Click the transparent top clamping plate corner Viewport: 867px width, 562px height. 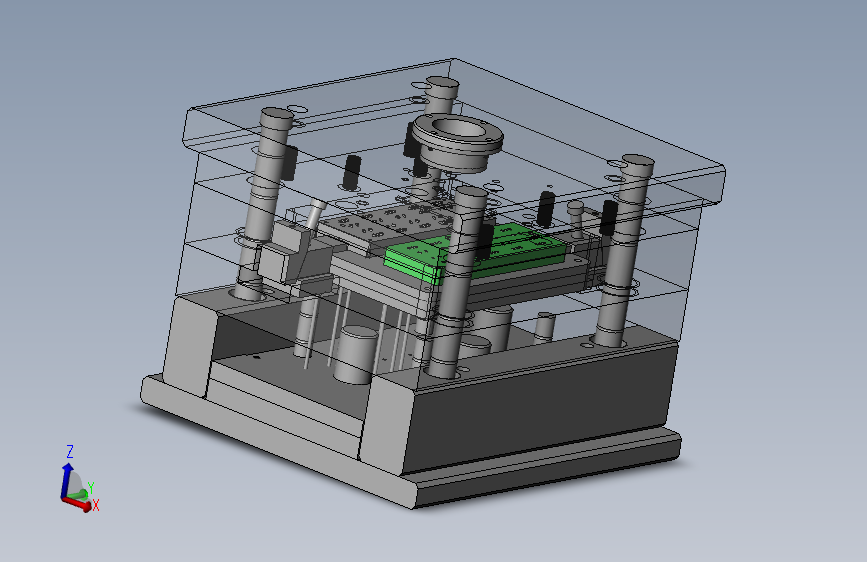tap(713, 183)
